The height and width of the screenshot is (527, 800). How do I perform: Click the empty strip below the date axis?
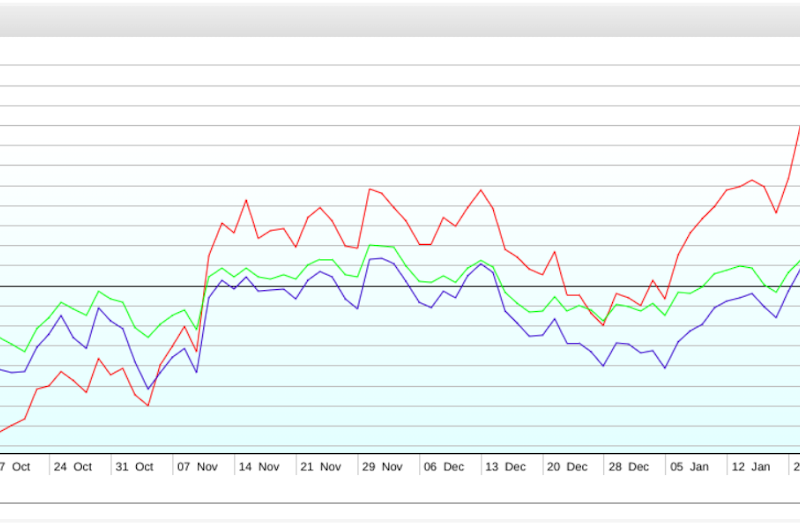pyautogui.click(x=400, y=490)
